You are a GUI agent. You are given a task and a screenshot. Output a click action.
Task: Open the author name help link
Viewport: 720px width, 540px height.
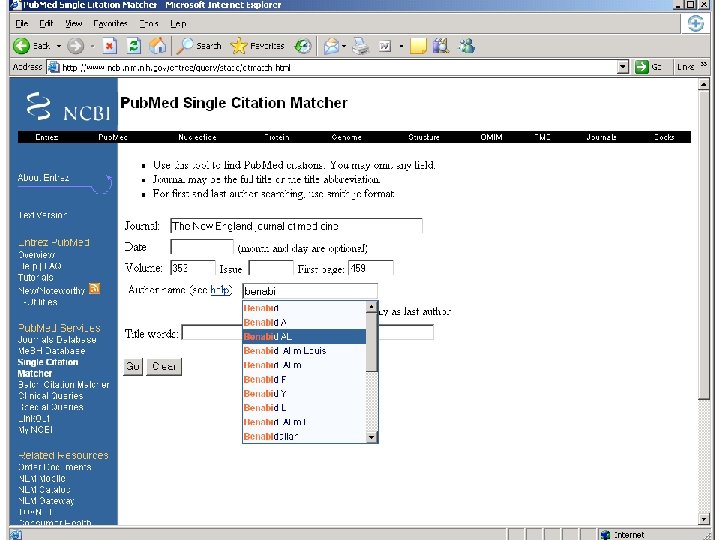click(x=220, y=290)
